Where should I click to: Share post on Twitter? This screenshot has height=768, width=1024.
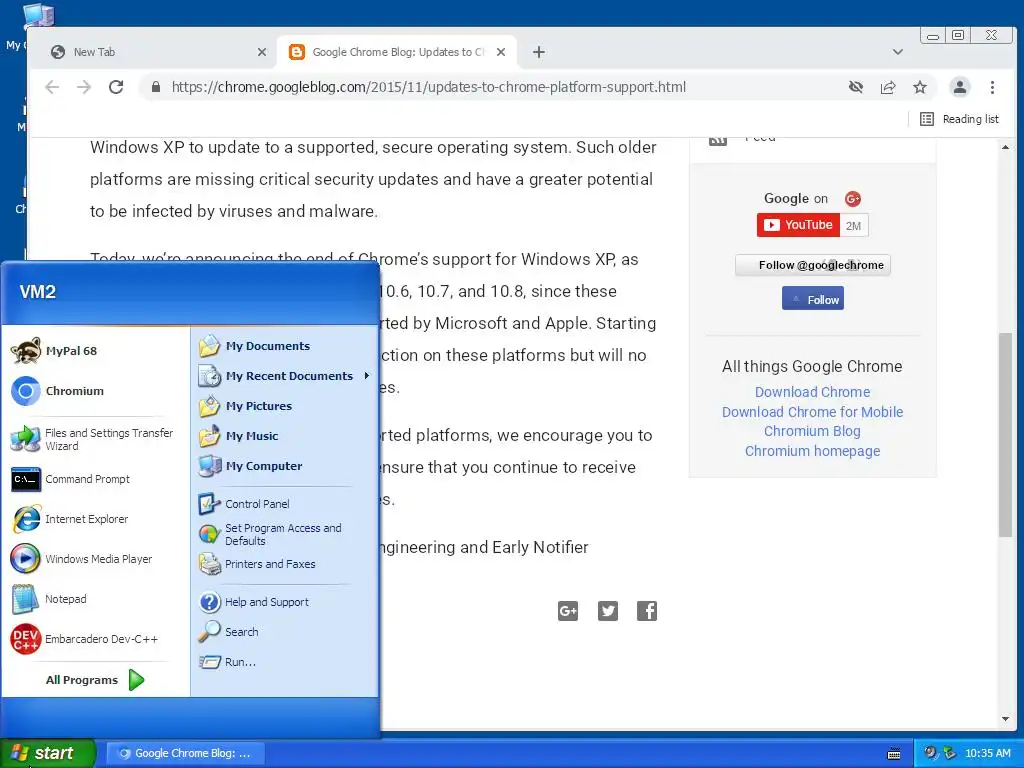607,611
